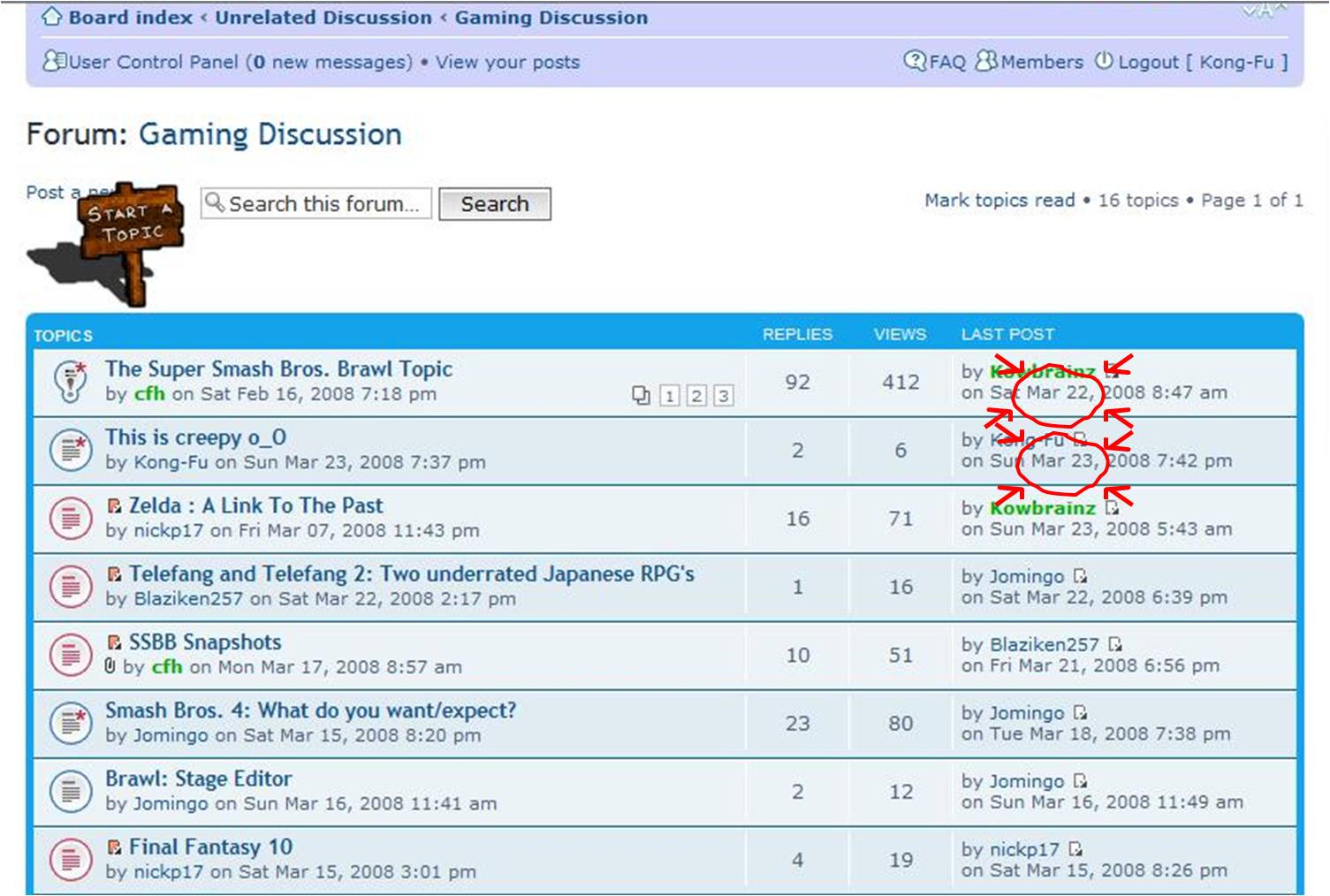Viewport: 1330px width, 896px height.
Task: Jump to newest unread post in SSBB Snapshots
Action: (x=114, y=642)
